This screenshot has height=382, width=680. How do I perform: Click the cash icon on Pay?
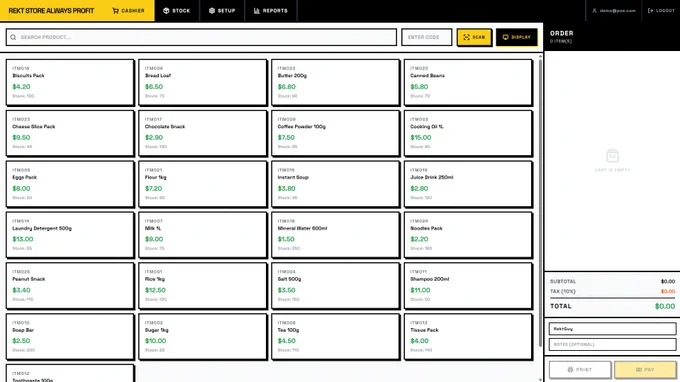638,370
